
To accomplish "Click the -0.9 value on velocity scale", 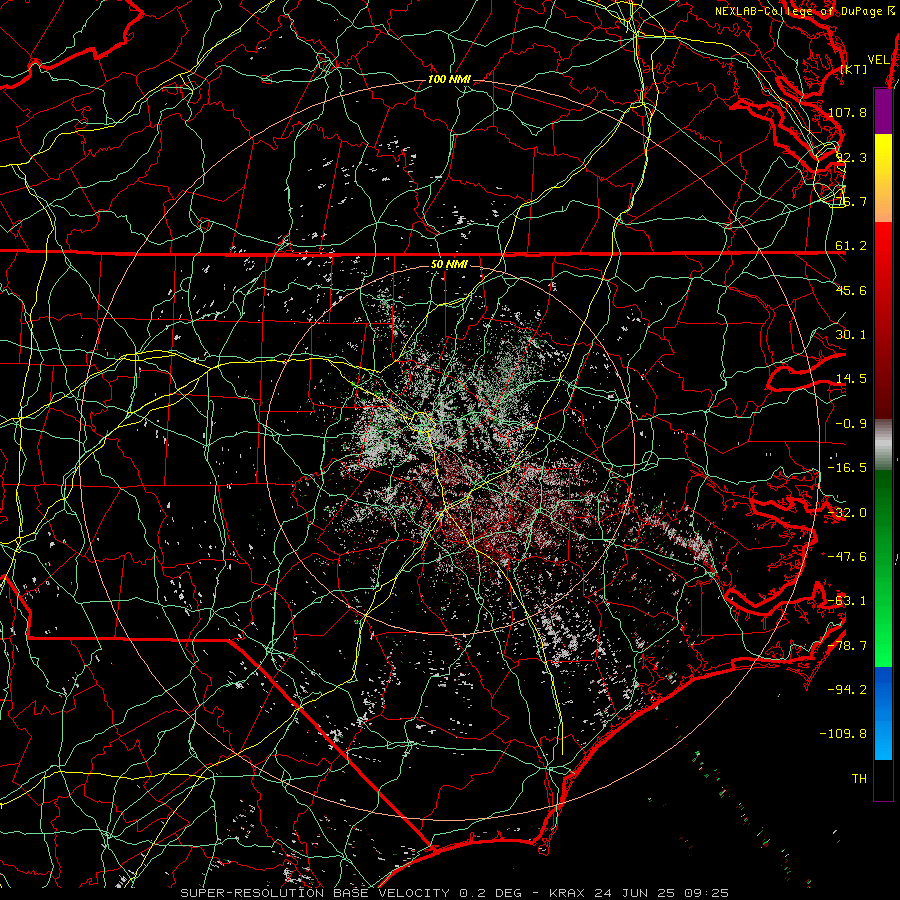I will [851, 424].
